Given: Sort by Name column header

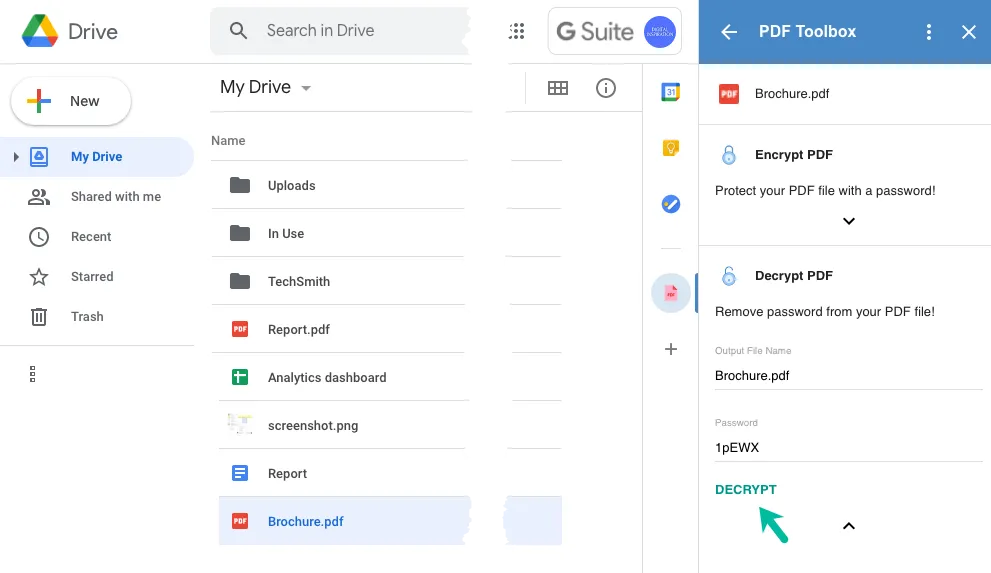Looking at the screenshot, I should click(228, 141).
